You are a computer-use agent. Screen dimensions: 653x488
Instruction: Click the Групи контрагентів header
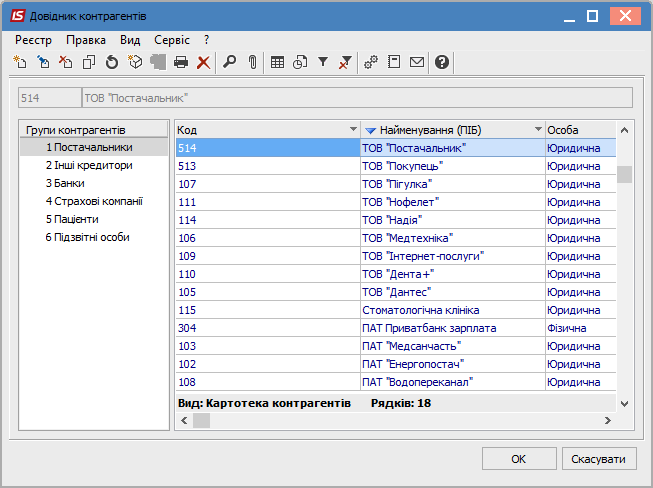94,129
